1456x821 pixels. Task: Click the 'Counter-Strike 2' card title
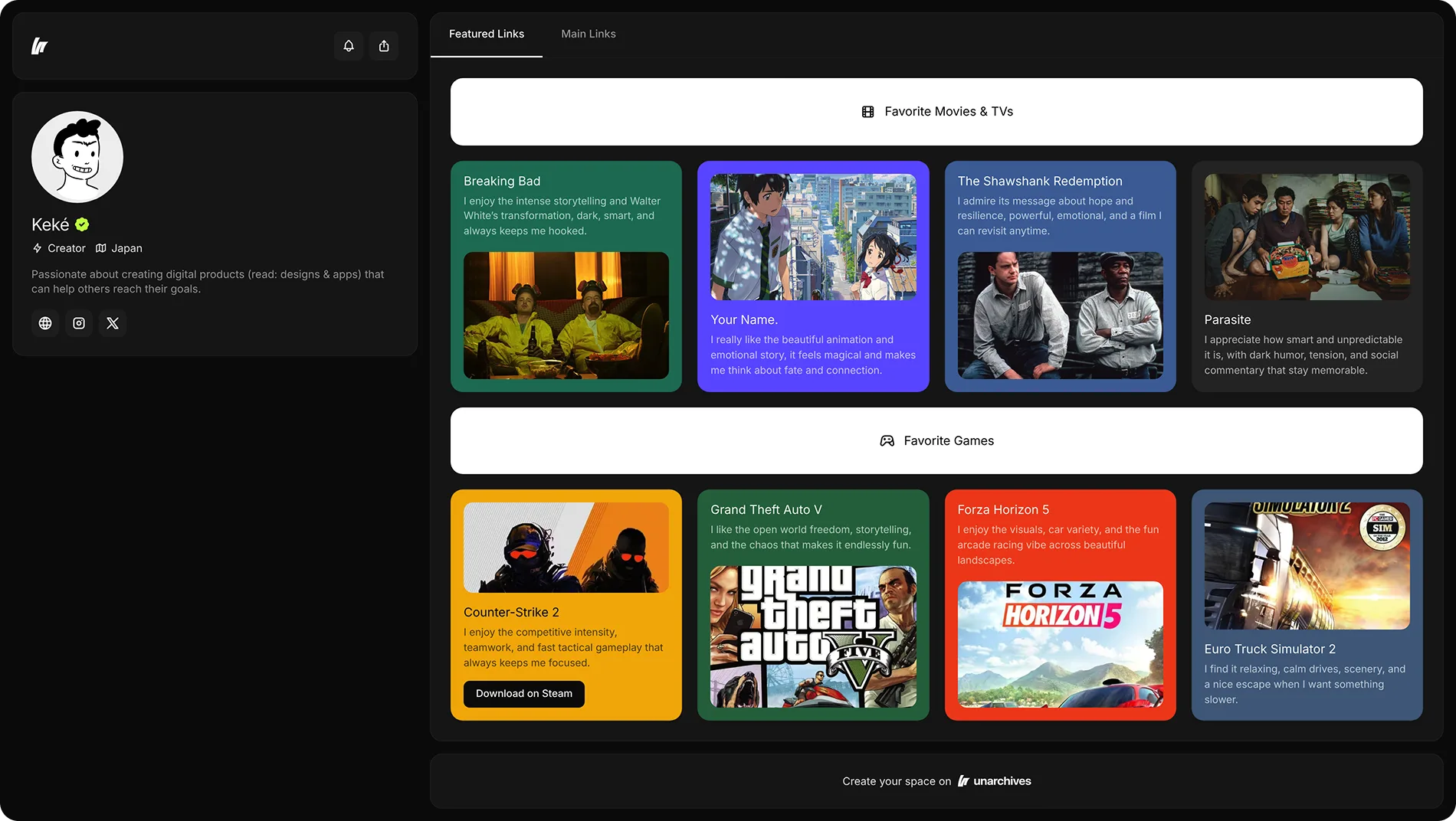click(x=511, y=613)
